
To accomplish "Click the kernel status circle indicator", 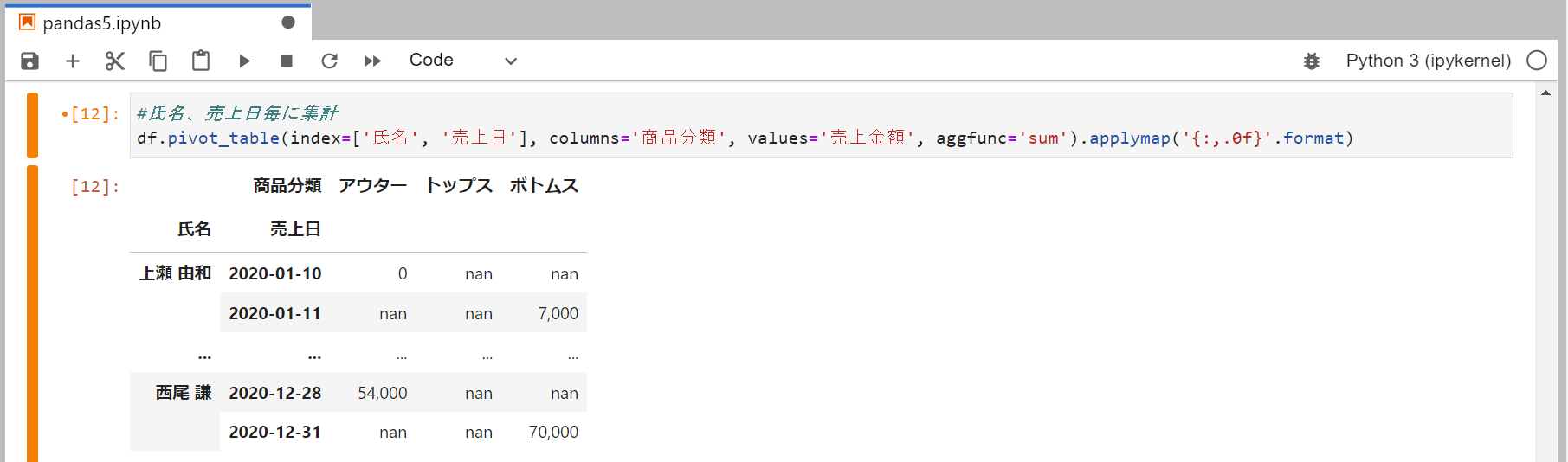I will tap(1537, 61).
